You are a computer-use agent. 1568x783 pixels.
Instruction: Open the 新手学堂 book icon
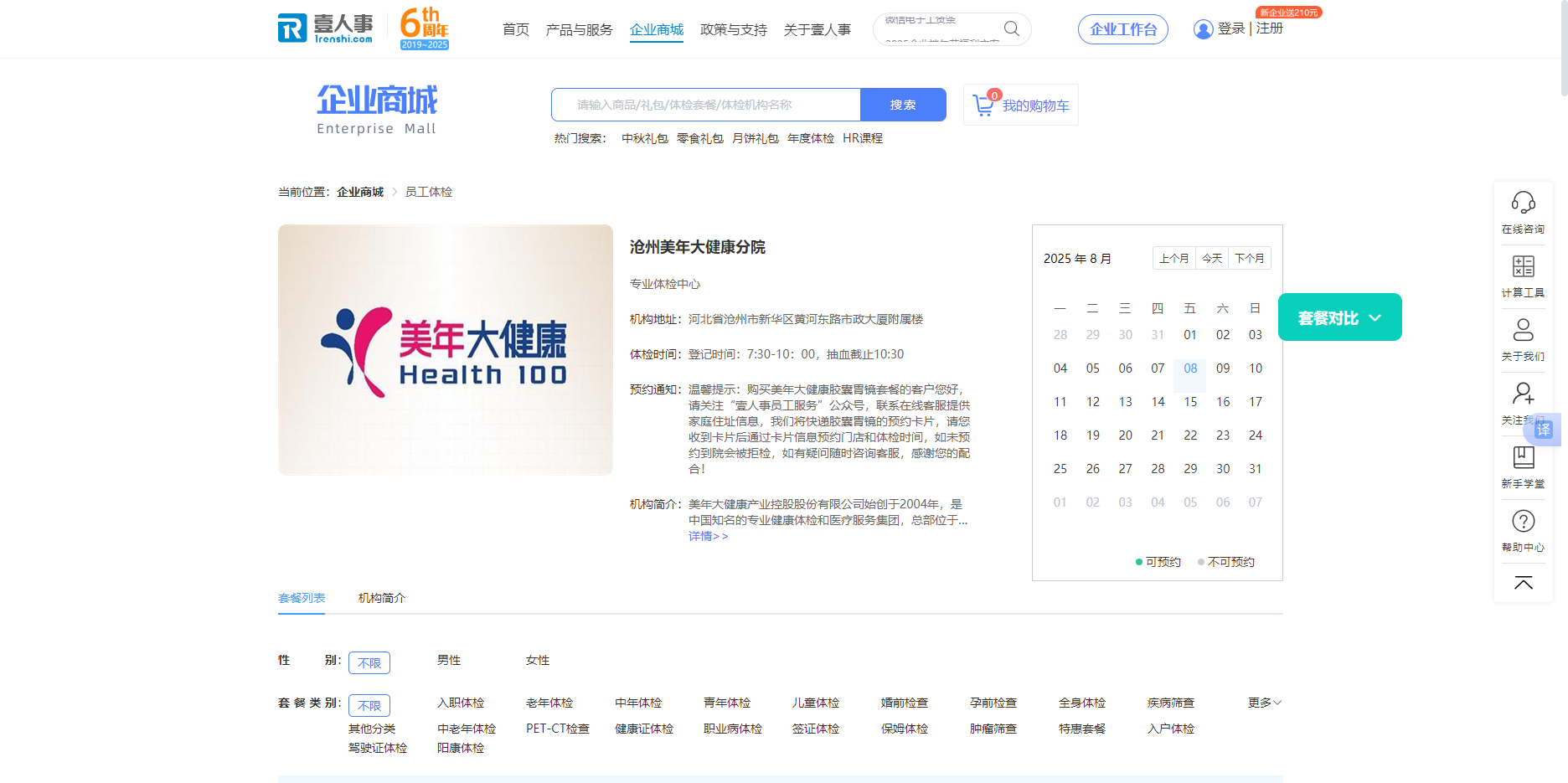pos(1523,457)
